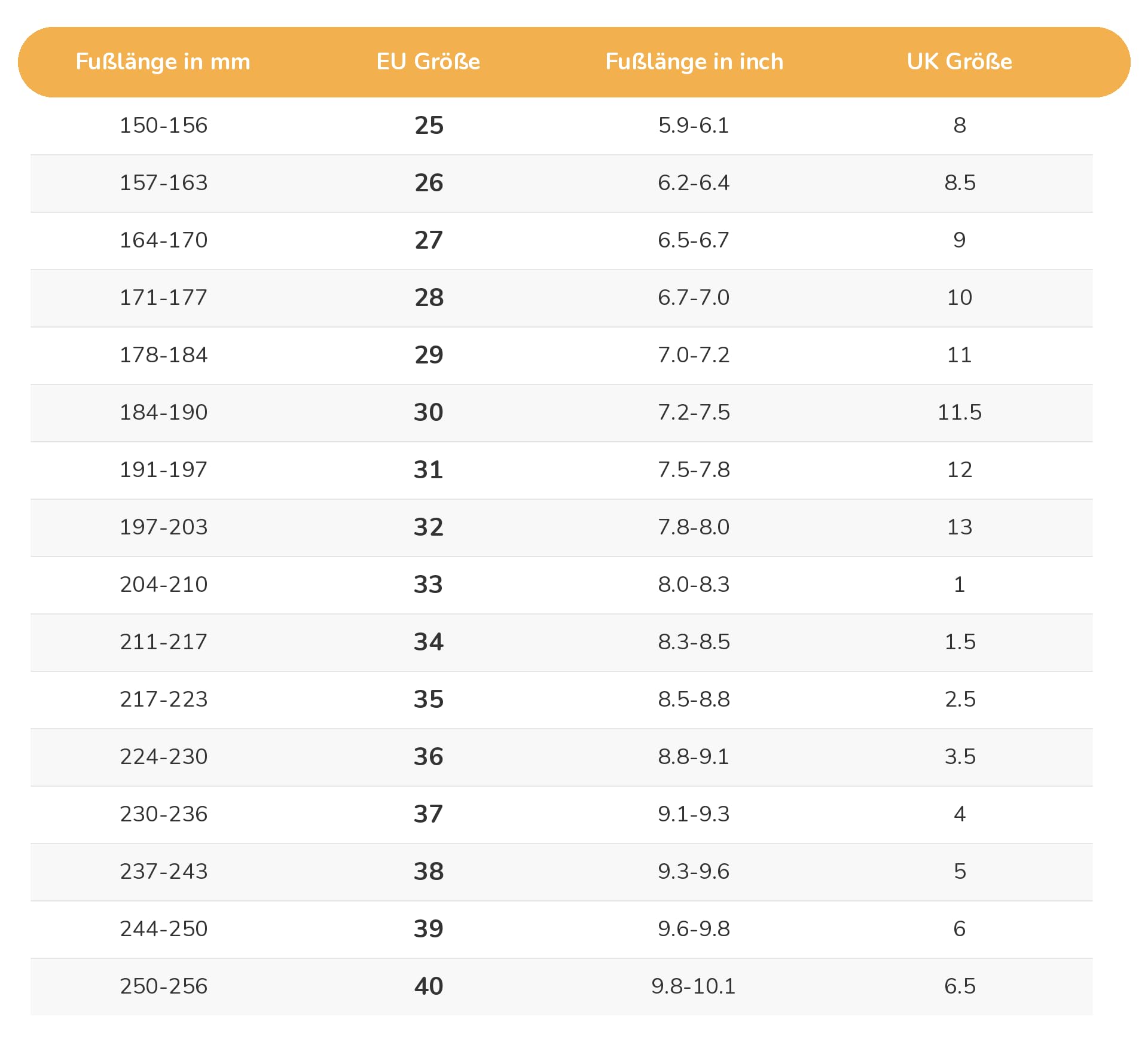Select UK size 13 cell
The height and width of the screenshot is (1042, 1148).
click(960, 527)
